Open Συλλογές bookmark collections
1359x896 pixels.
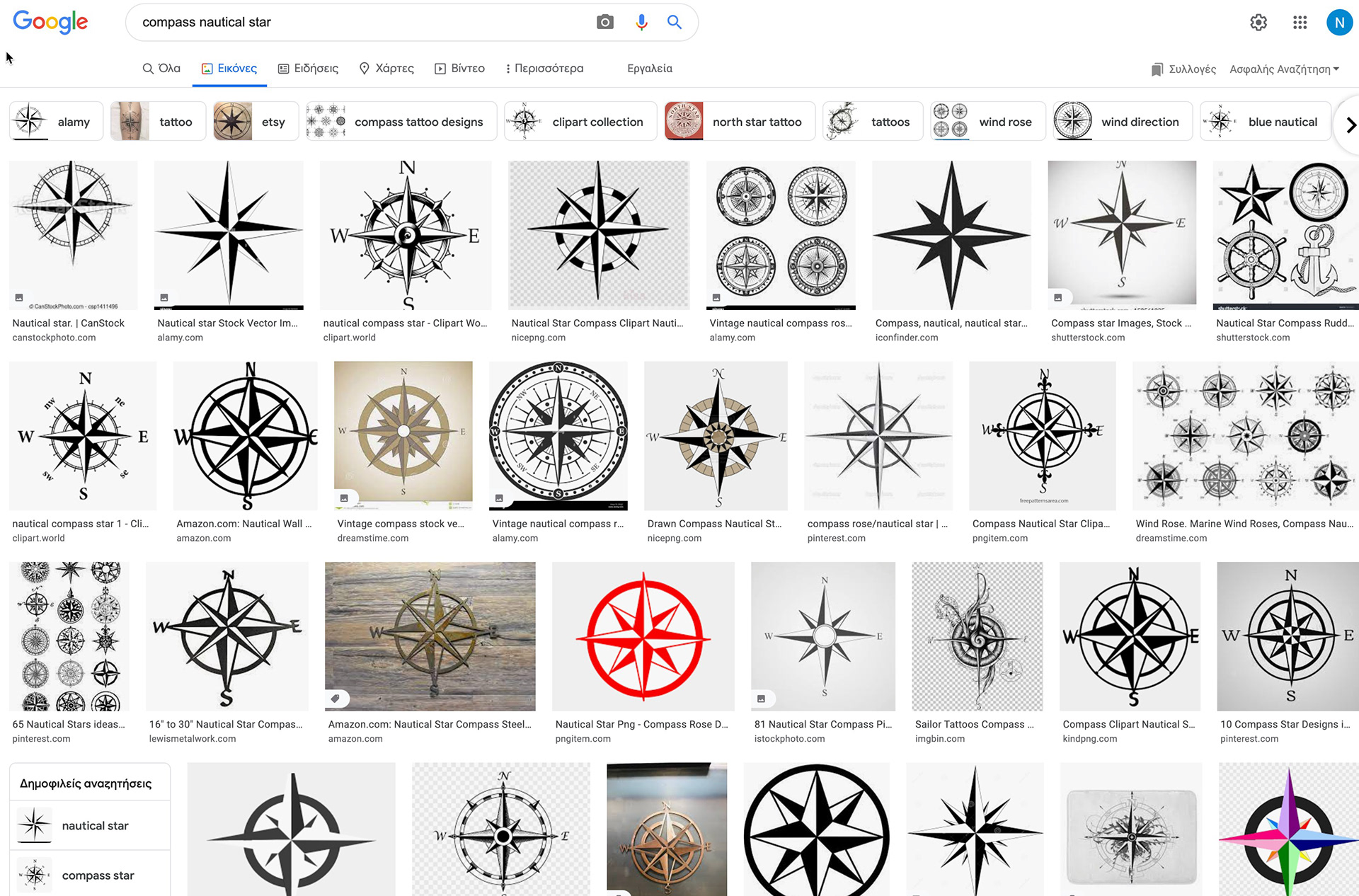coord(1183,69)
